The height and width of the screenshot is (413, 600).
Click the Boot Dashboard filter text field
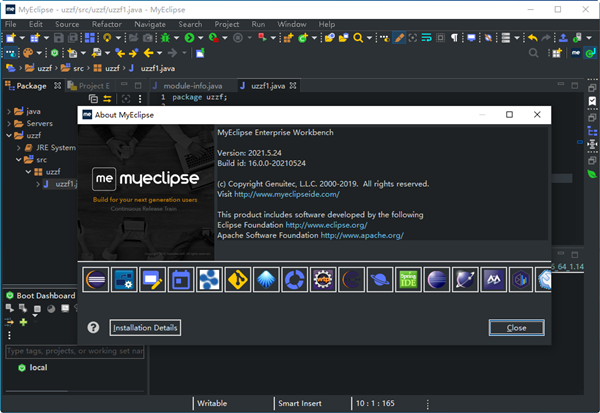(x=75, y=351)
